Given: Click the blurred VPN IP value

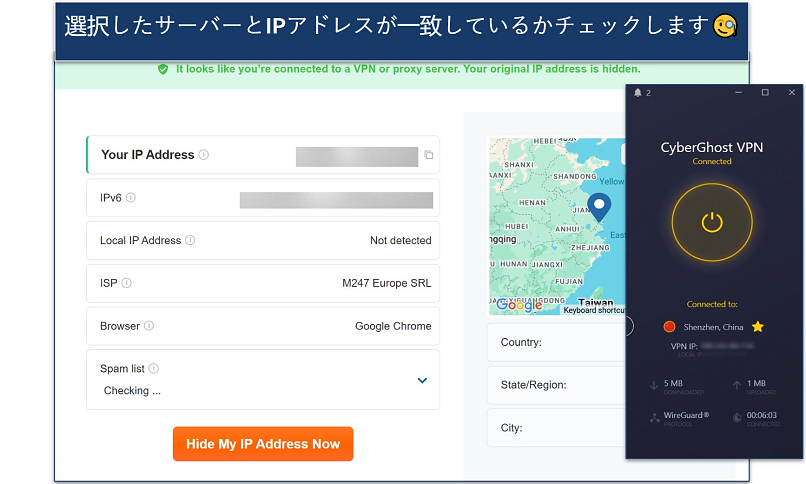Looking at the screenshot, I should pyautogui.click(x=727, y=346).
